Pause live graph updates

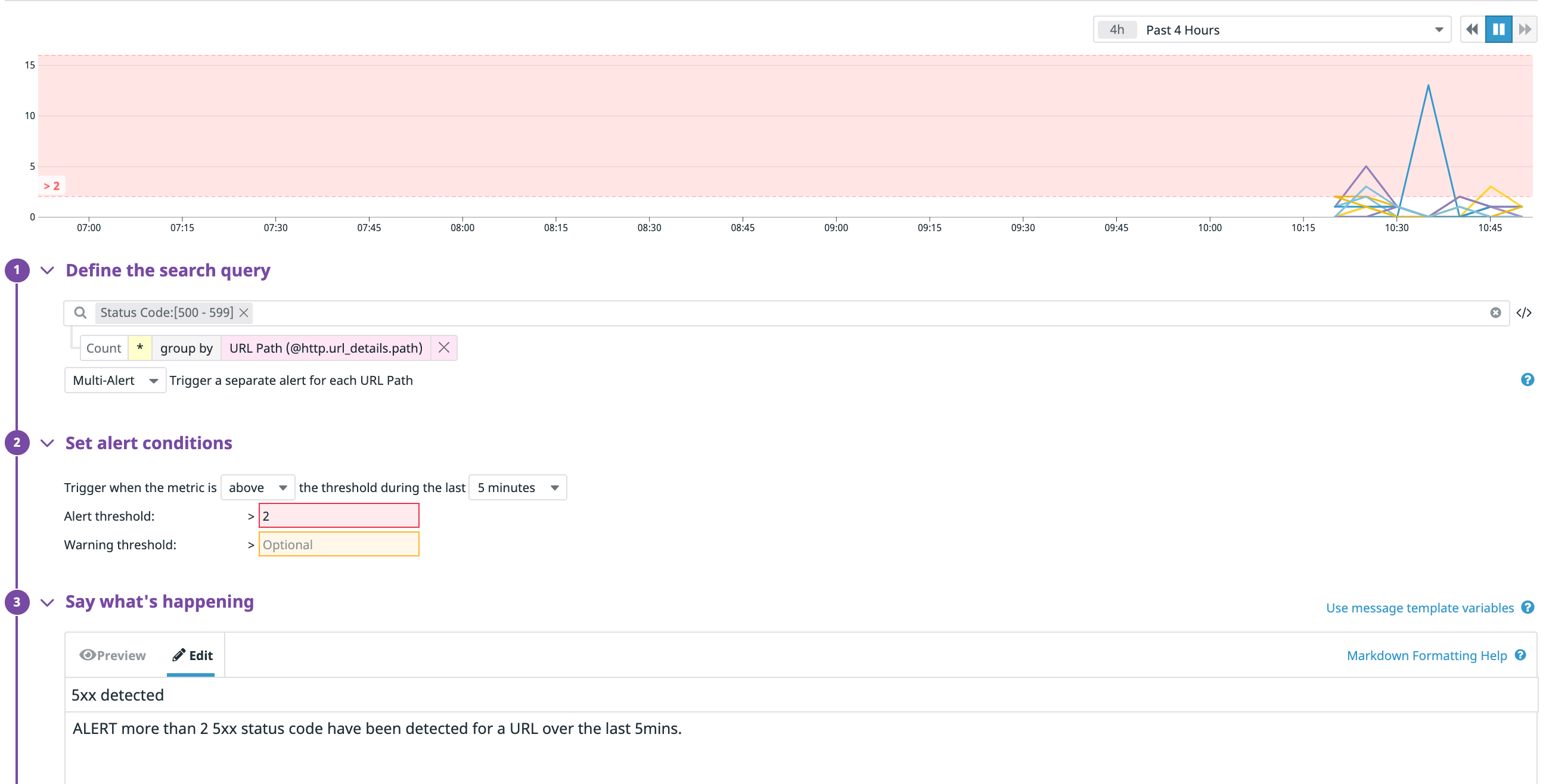click(1498, 29)
